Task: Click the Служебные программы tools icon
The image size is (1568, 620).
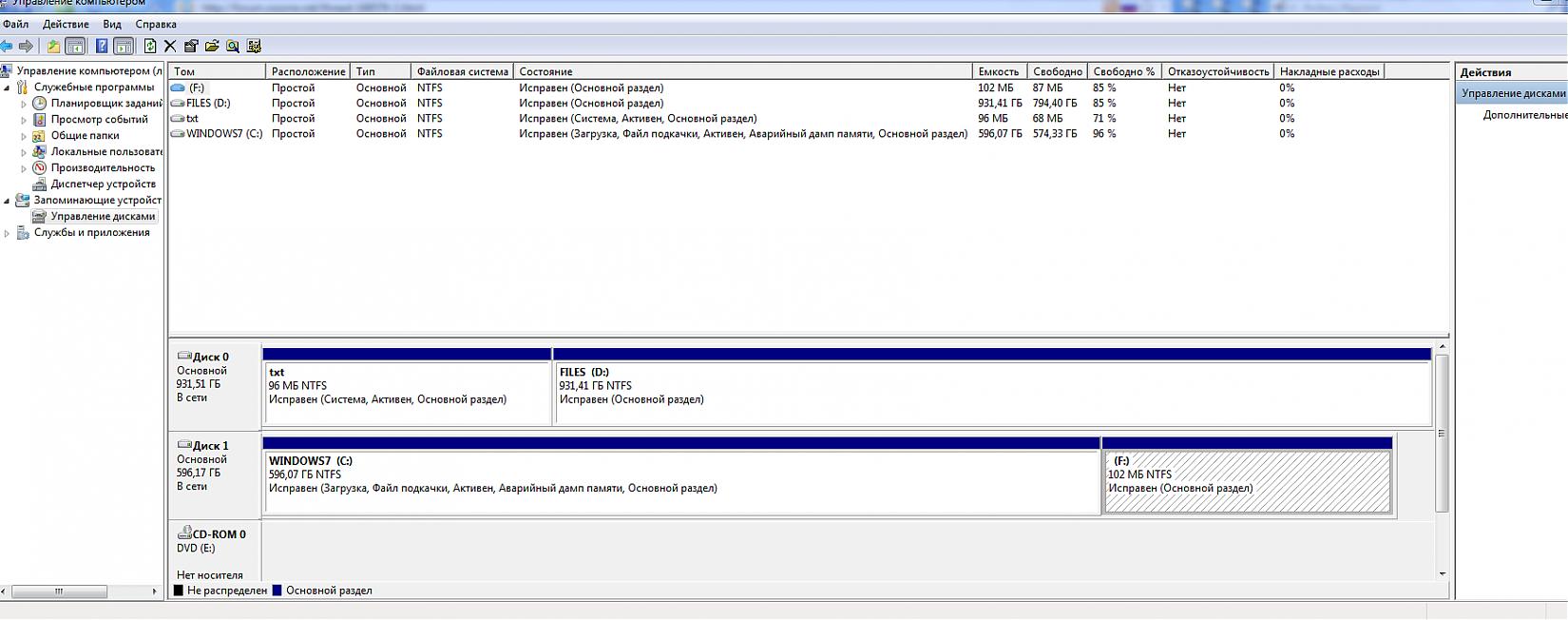Action: tap(22, 87)
